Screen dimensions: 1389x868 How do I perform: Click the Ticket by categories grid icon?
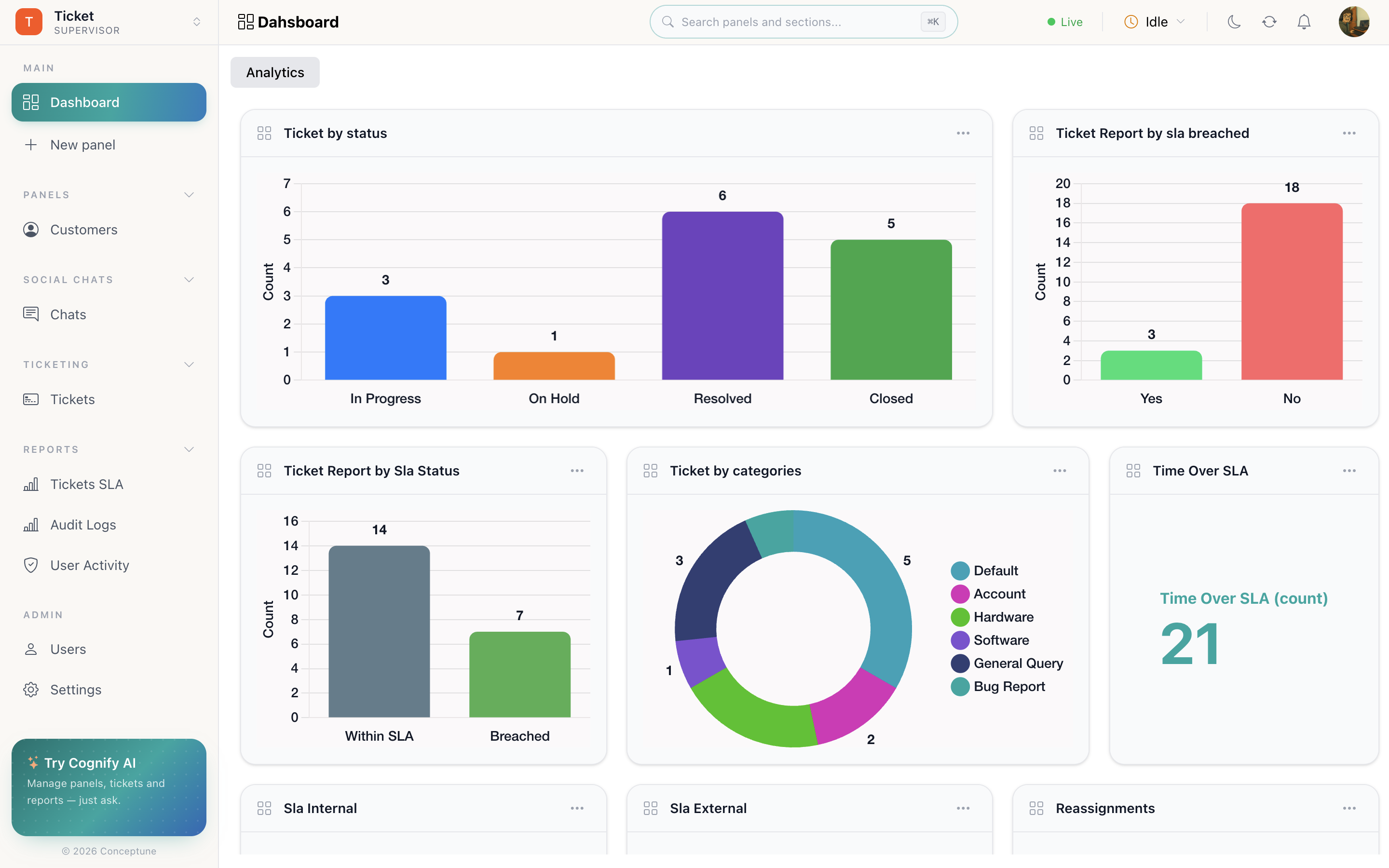click(650, 471)
